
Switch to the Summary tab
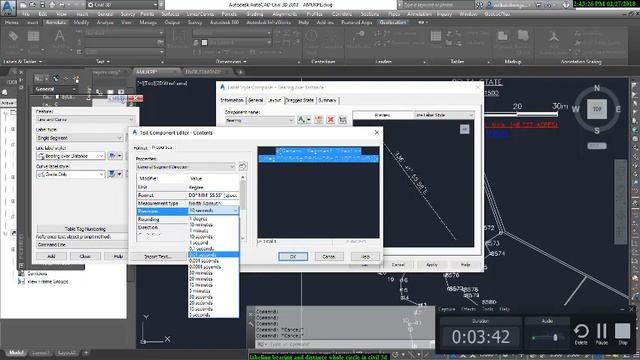[x=327, y=100]
